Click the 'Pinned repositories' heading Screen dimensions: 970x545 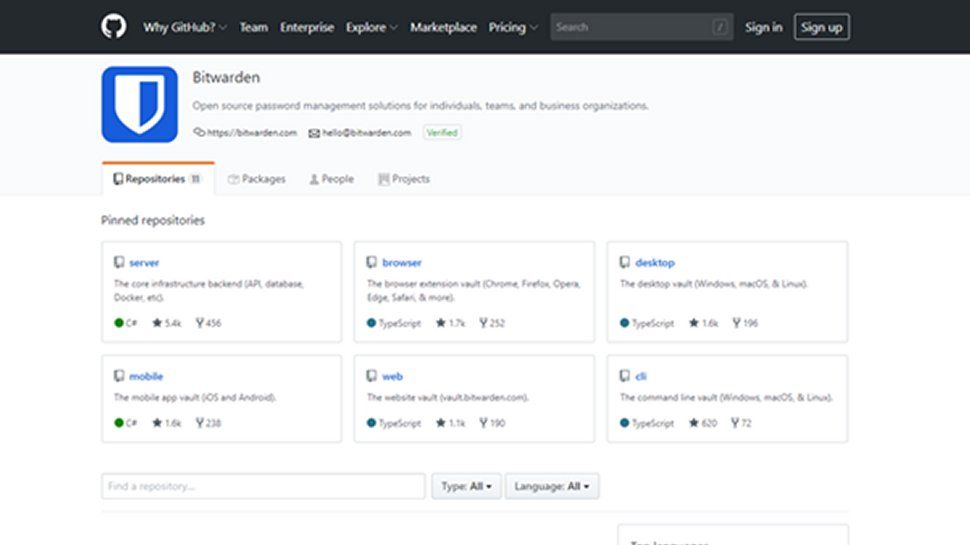pos(153,220)
